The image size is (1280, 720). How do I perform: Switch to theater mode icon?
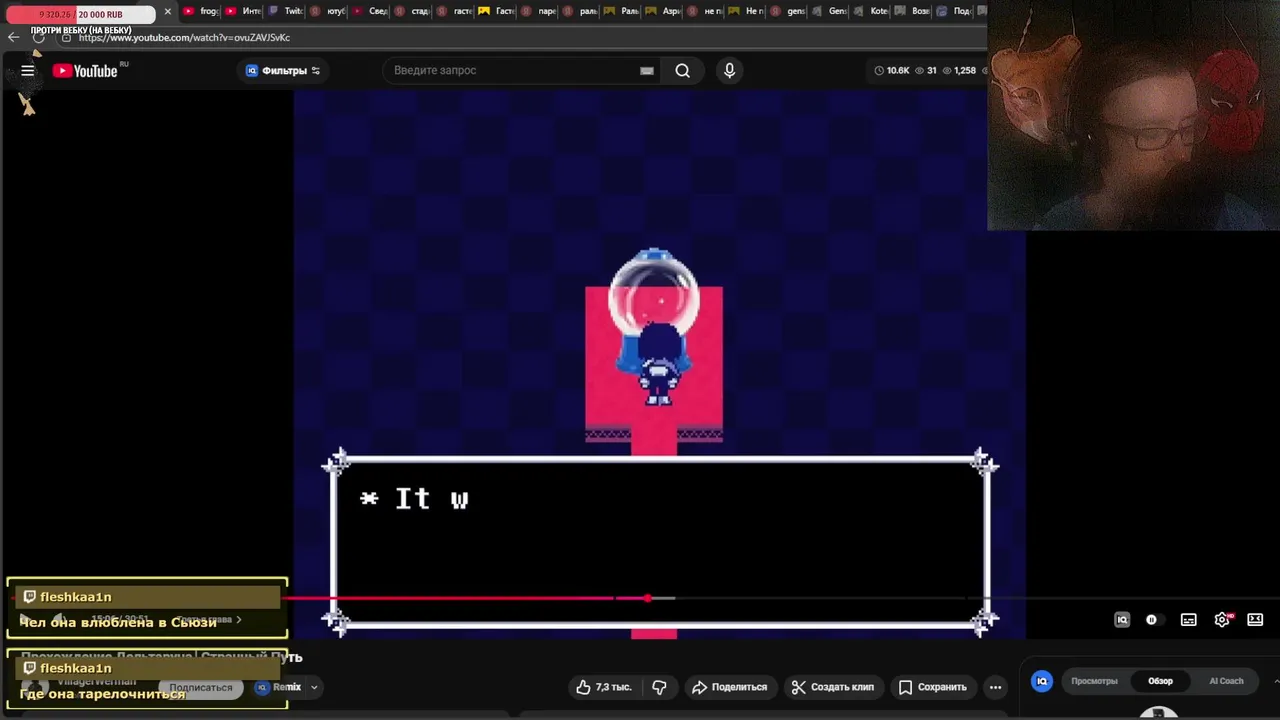[x=1255, y=620]
